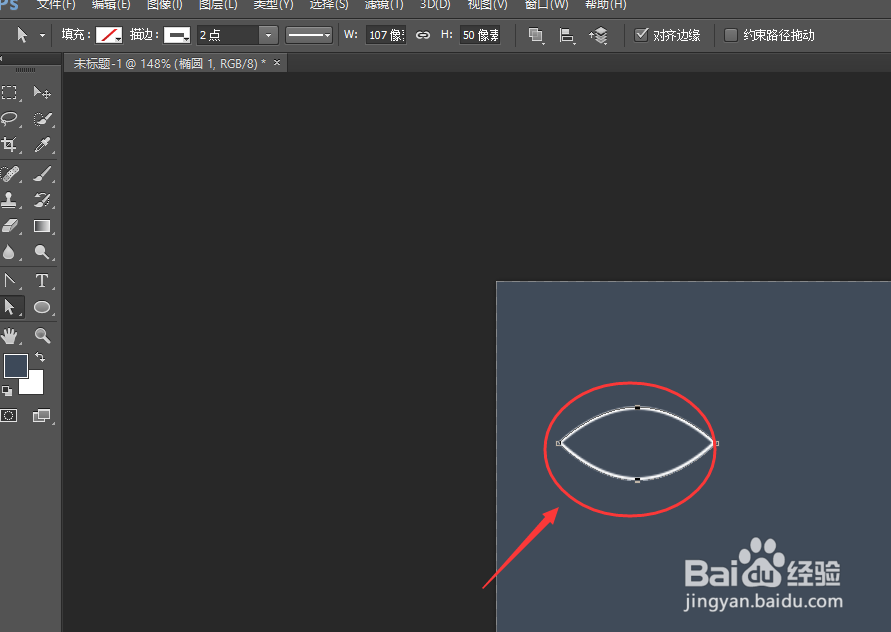Open path alignment options

(567, 35)
